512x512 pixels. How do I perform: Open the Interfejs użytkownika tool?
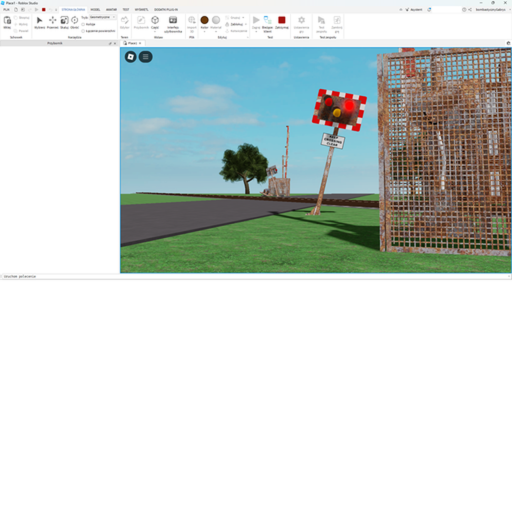click(173, 24)
